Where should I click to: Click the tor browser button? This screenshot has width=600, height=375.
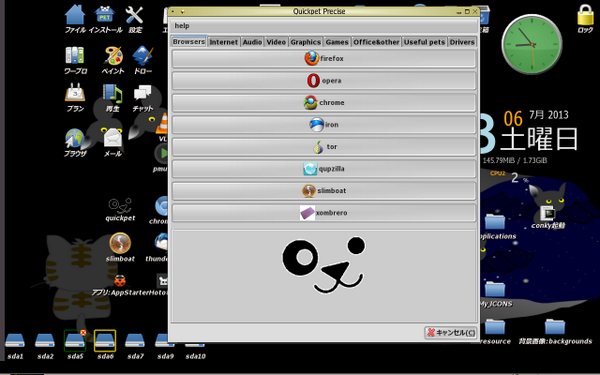click(324, 147)
